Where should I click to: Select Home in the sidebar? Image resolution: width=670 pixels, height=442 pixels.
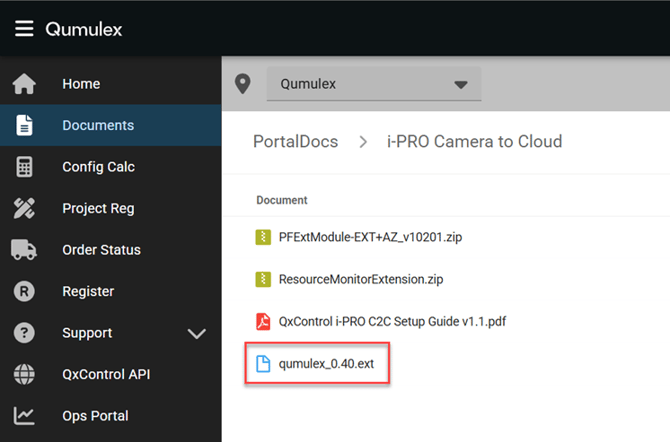(x=81, y=85)
